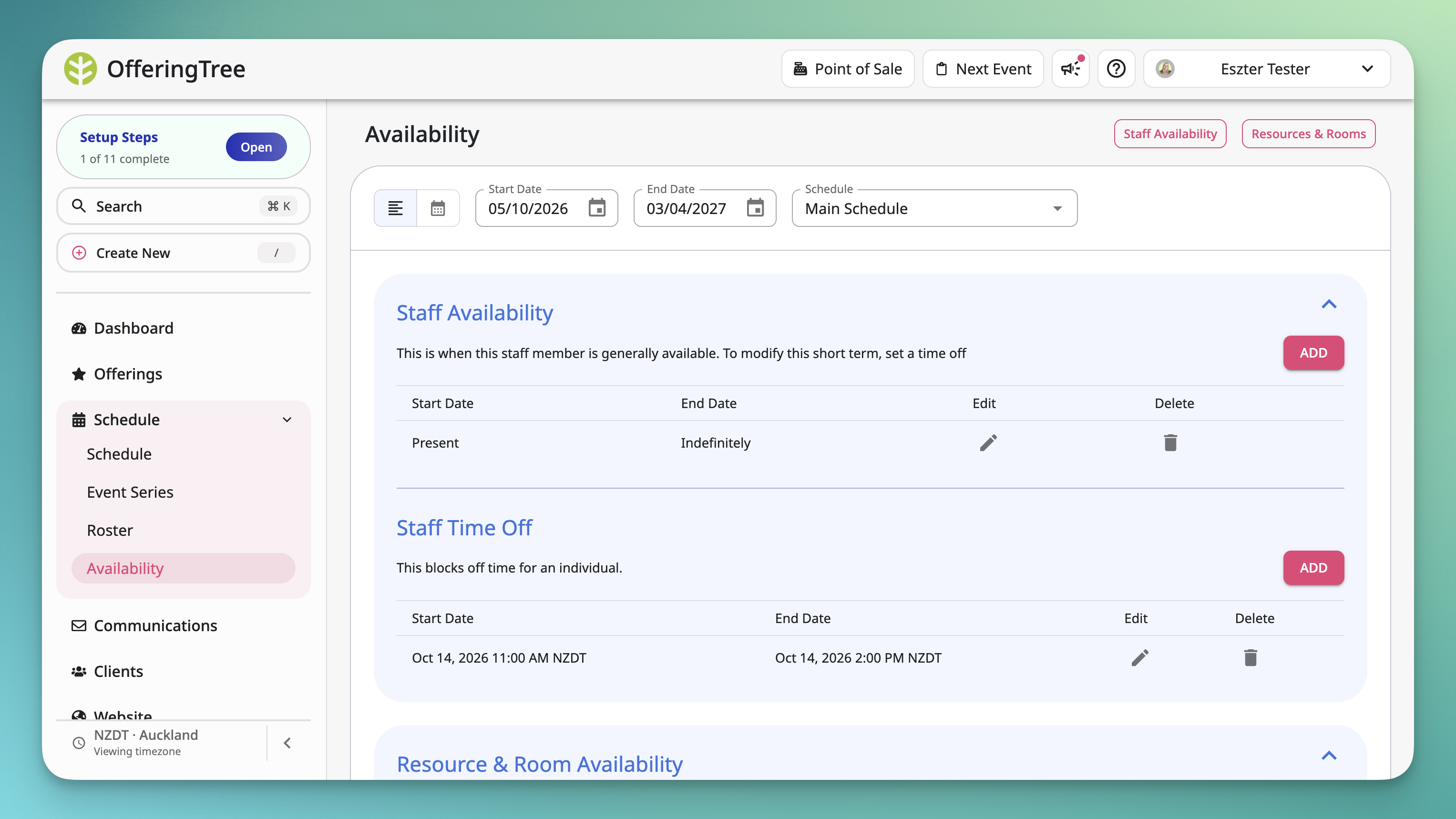This screenshot has width=1456, height=819.
Task: Open Offerings in the sidebar
Action: pos(183,374)
